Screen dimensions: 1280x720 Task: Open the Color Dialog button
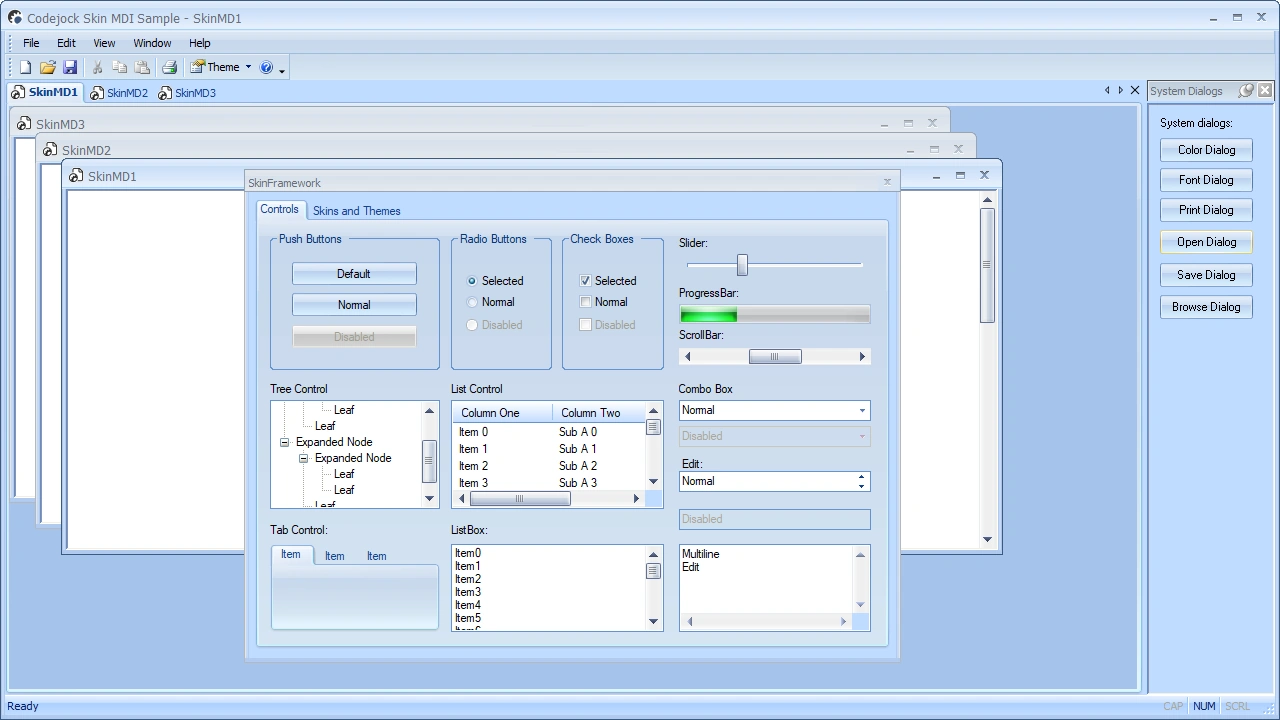tap(1206, 150)
